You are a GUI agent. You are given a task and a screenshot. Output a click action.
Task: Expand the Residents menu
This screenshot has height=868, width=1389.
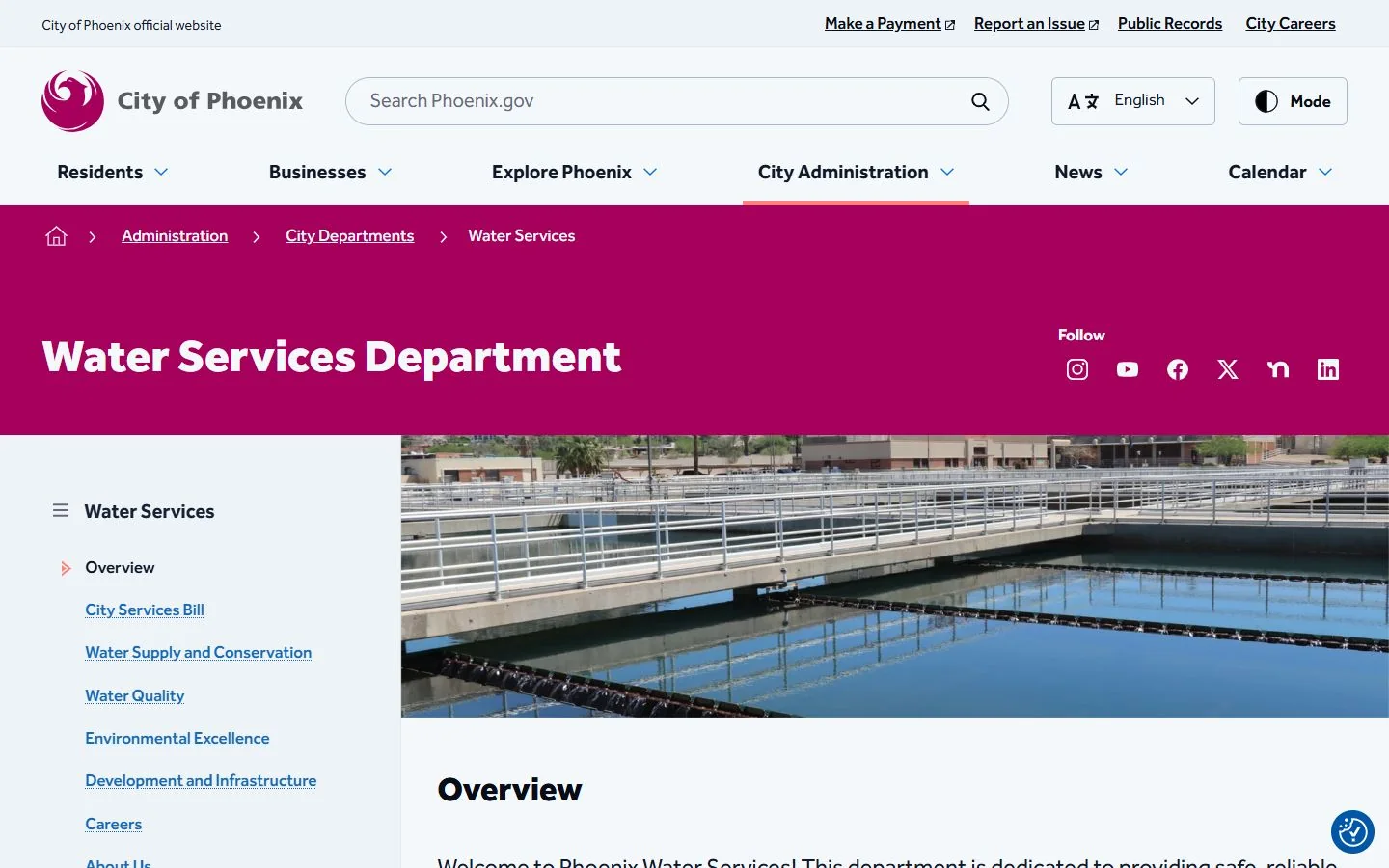(x=113, y=172)
